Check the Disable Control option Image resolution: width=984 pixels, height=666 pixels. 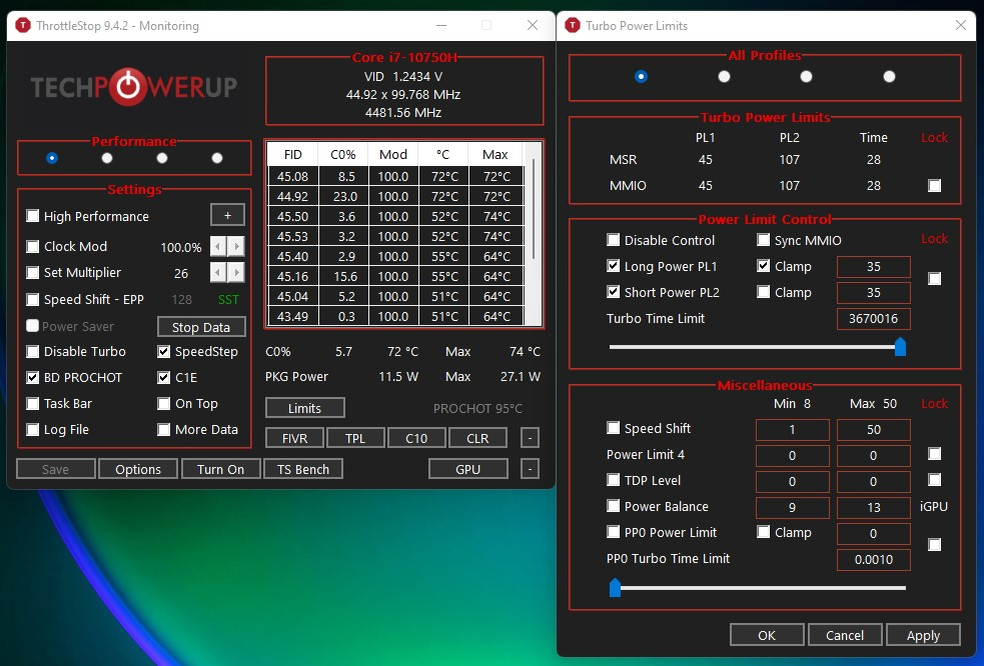(613, 240)
